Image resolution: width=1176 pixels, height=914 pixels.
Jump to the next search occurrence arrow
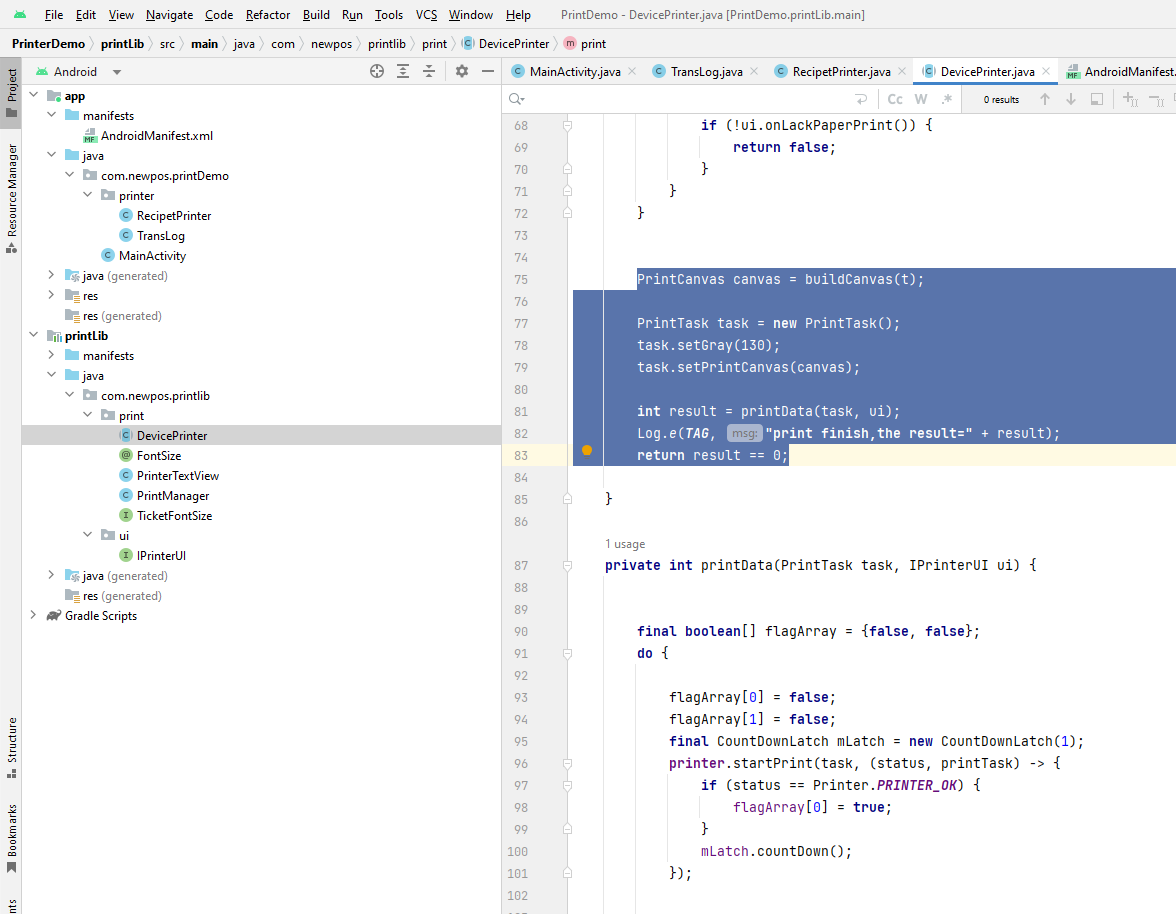(x=1071, y=99)
